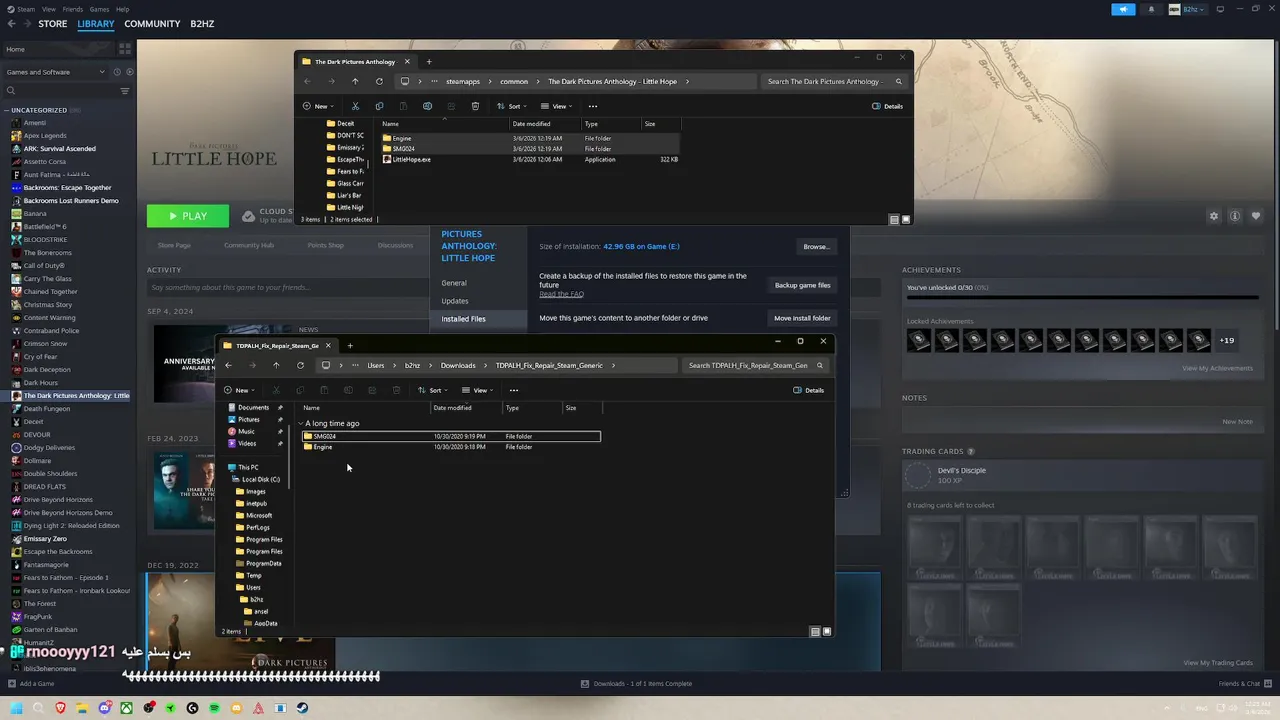Screen dimensions: 1280x720
Task: Open Friends & Chat in Steam
Action: [1244, 684]
